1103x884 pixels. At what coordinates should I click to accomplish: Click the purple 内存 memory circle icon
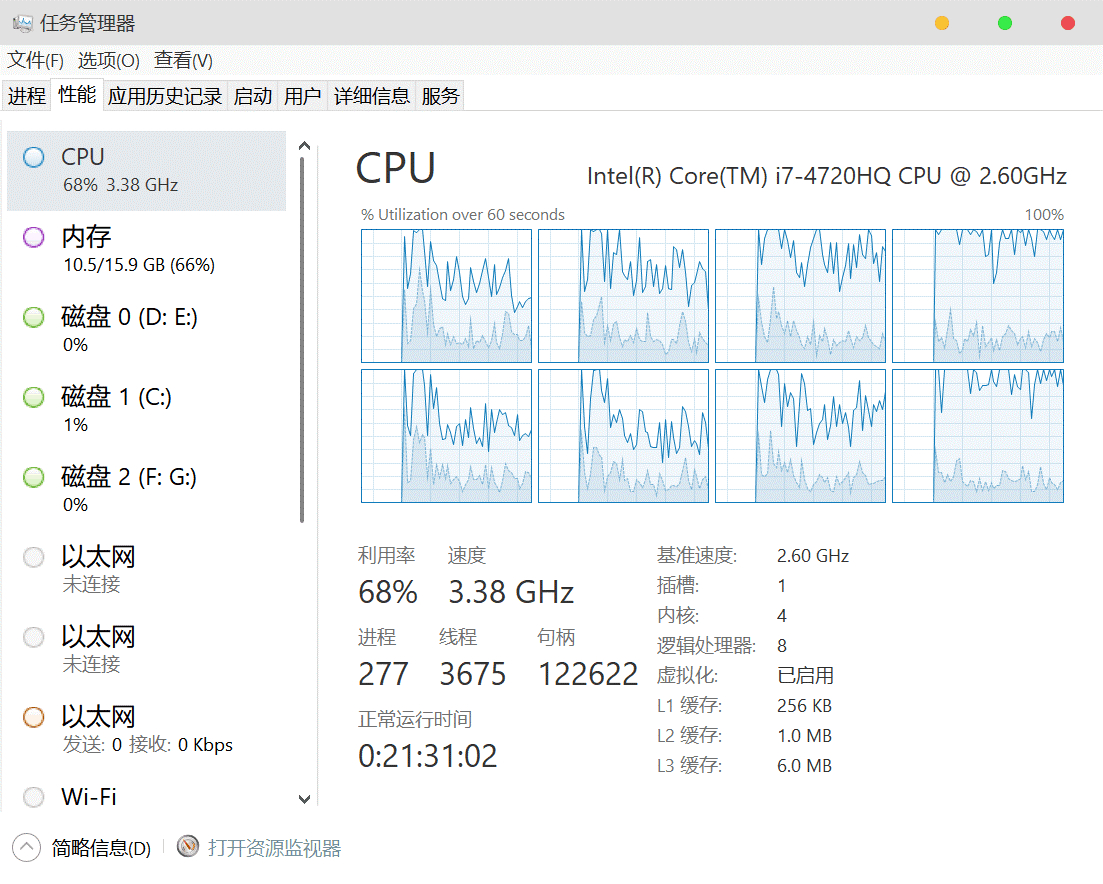pos(34,237)
